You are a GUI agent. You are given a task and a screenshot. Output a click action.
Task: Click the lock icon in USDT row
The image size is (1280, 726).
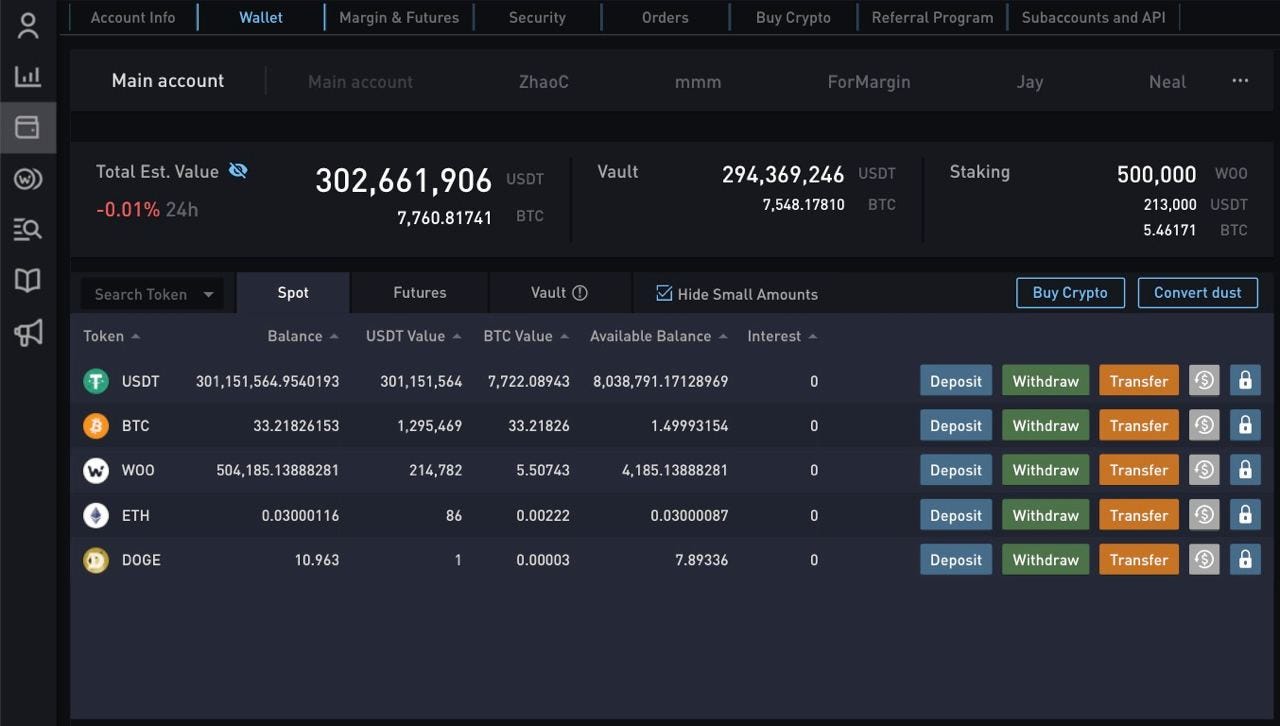pos(1245,381)
